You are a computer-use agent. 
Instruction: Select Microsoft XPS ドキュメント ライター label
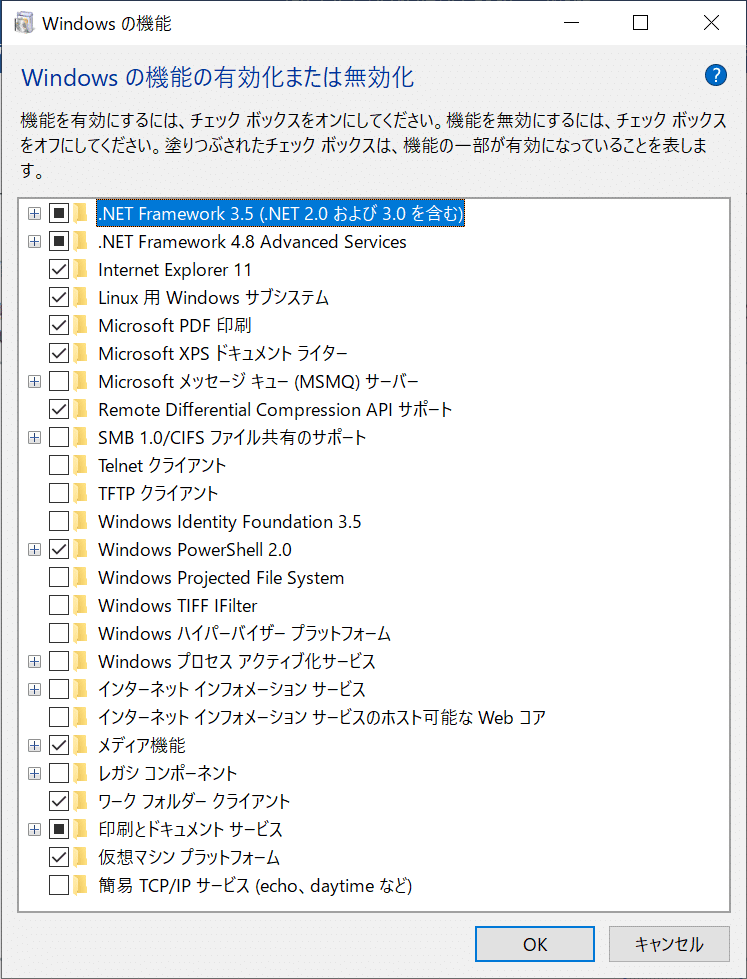pyautogui.click(x=223, y=353)
